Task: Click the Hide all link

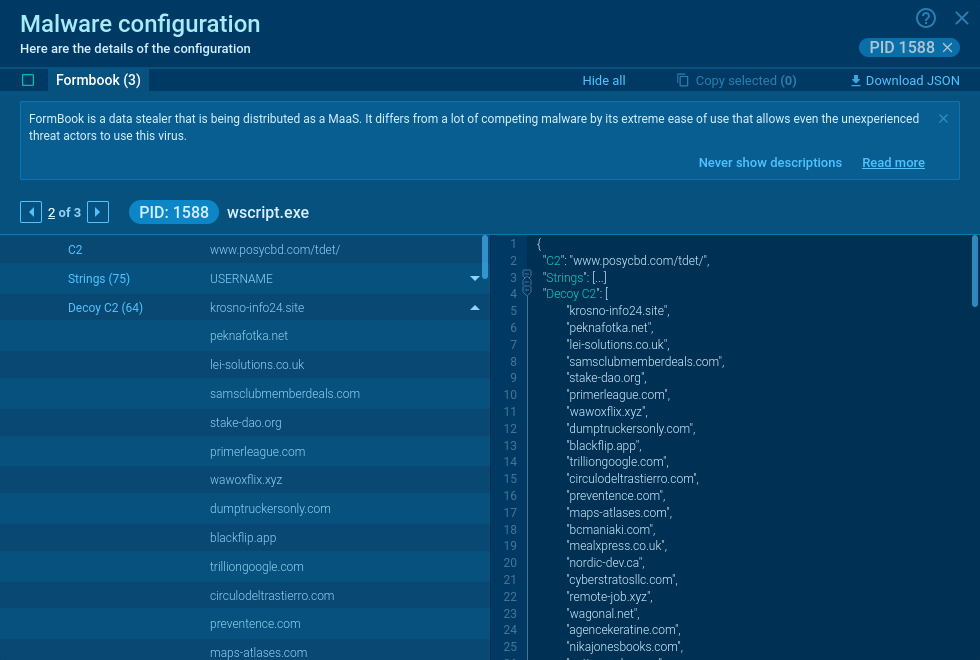Action: pos(604,81)
